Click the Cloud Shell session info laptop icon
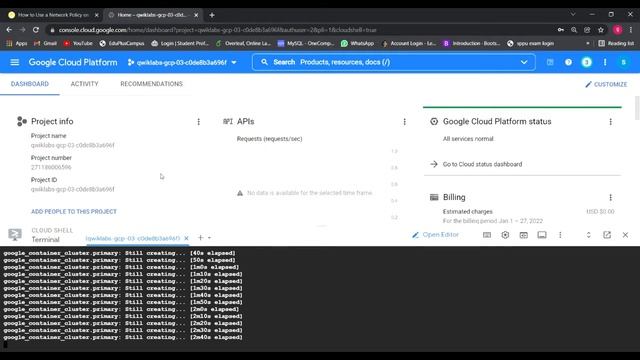640x360 pixels. 542,235
